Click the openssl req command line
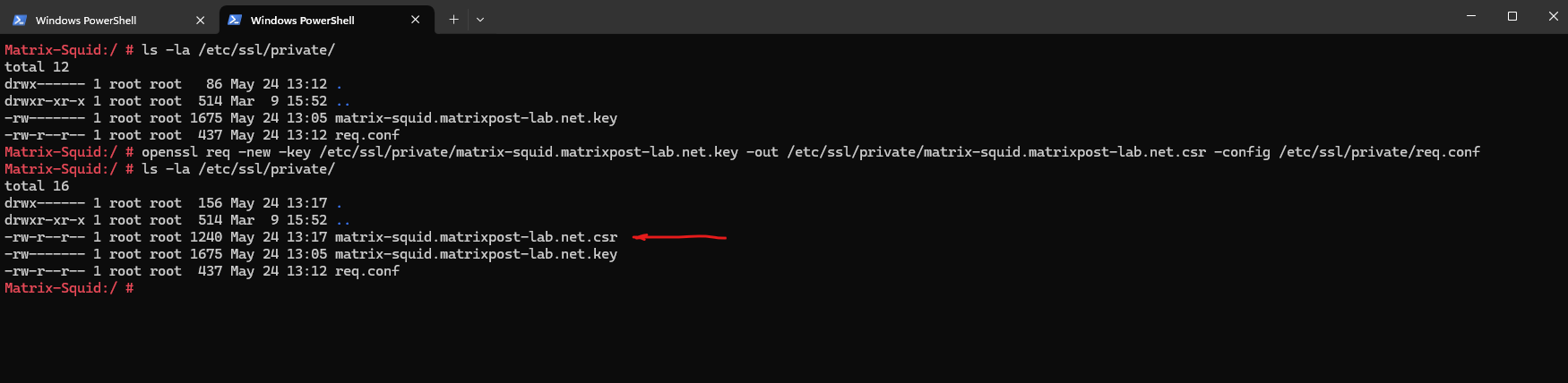The image size is (1568, 383). tap(810, 152)
